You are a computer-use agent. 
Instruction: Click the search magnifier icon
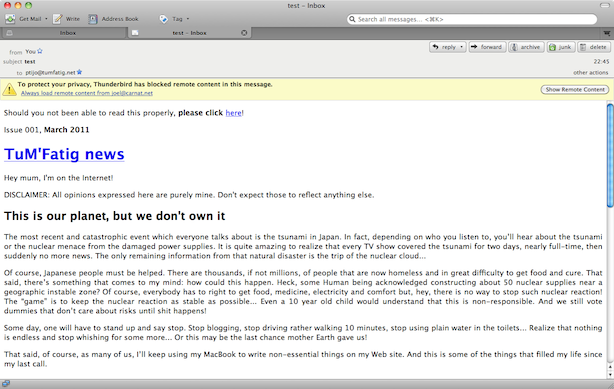pos(352,19)
